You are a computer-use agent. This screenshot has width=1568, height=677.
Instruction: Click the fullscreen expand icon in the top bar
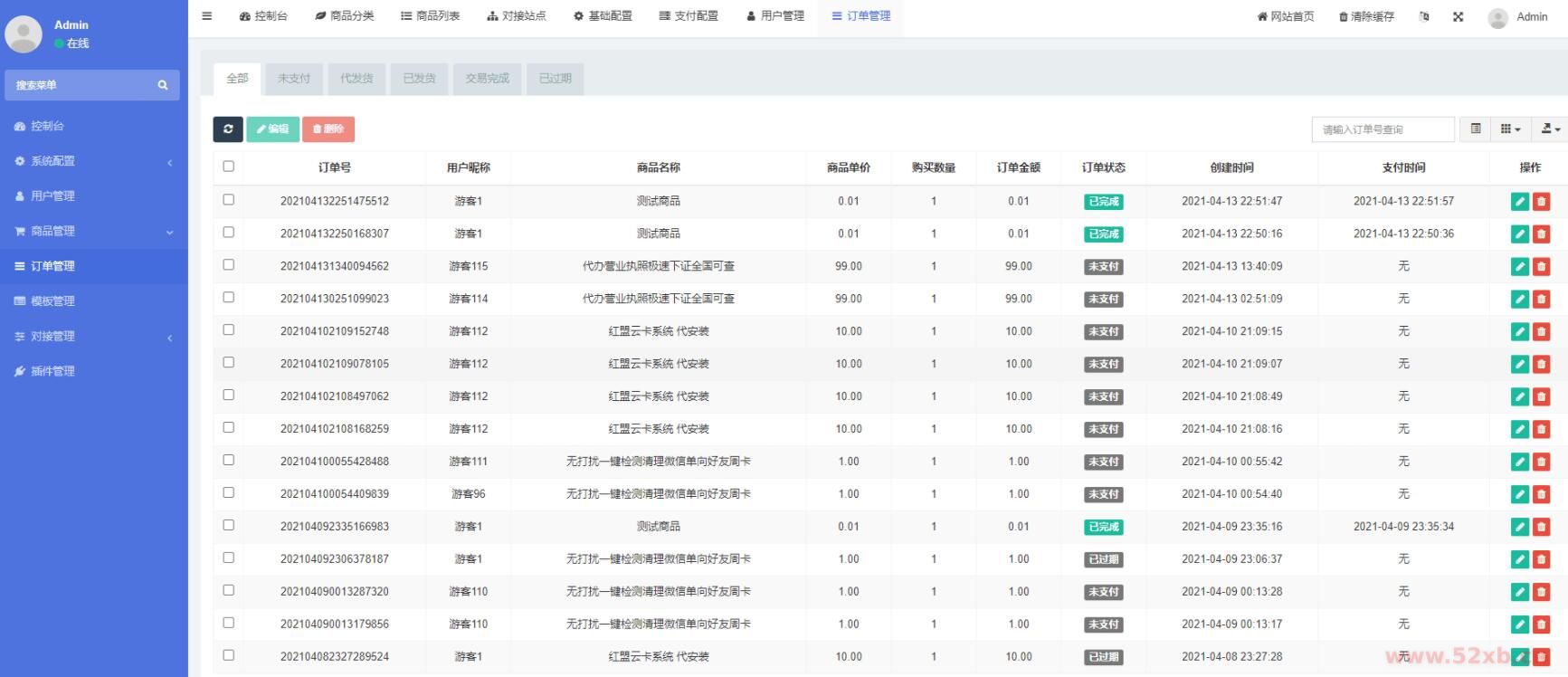[1458, 16]
